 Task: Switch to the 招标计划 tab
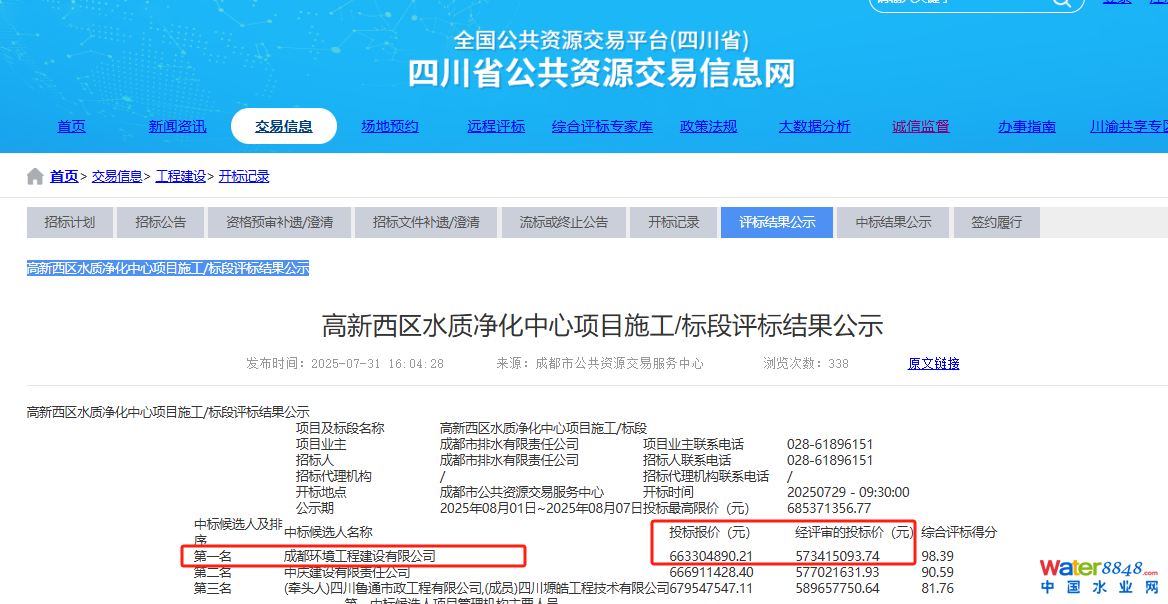[x=69, y=222]
